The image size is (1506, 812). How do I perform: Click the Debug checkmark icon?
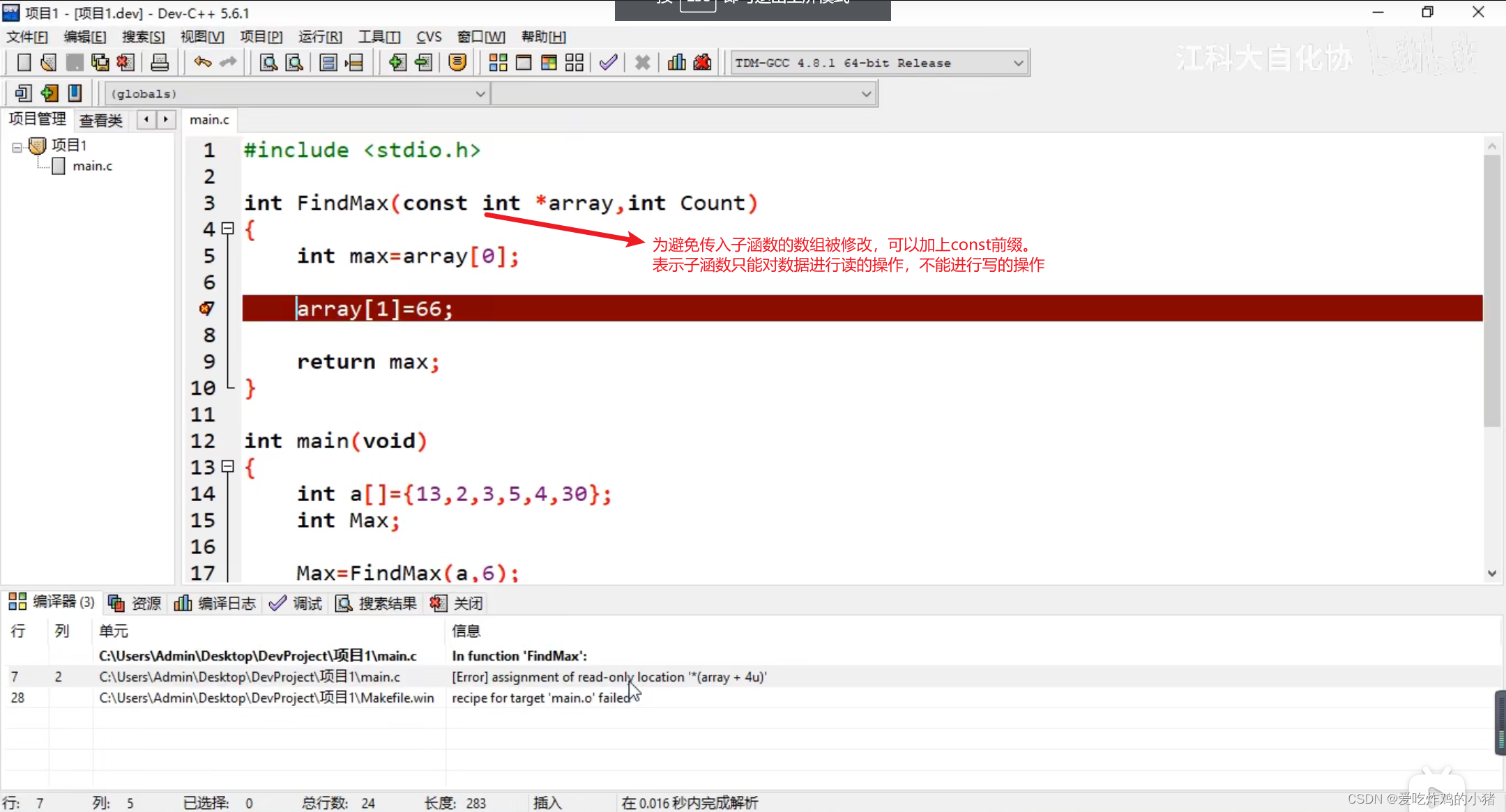(x=608, y=63)
